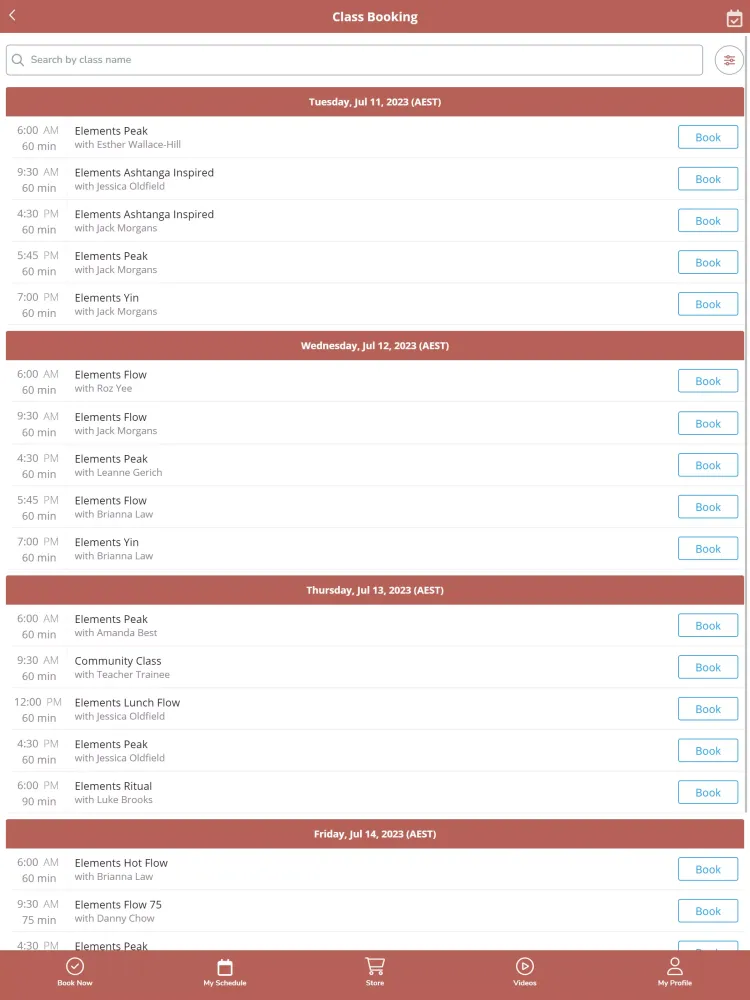The width and height of the screenshot is (750, 1000).
Task: Select the Thursday, Jul 13, 2023 header
Action: (x=375, y=590)
